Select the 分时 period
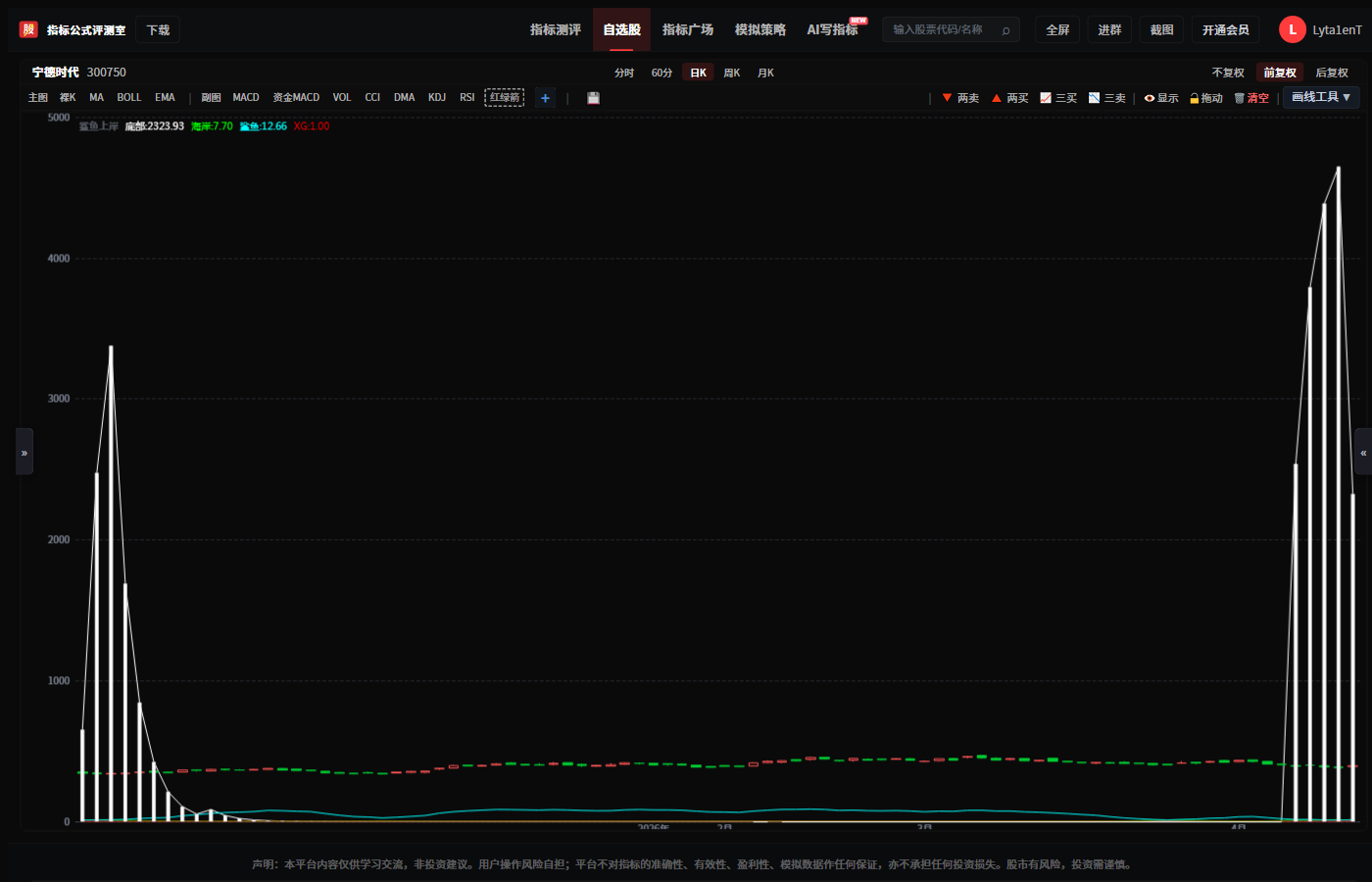This screenshot has width=1372, height=882. click(624, 73)
